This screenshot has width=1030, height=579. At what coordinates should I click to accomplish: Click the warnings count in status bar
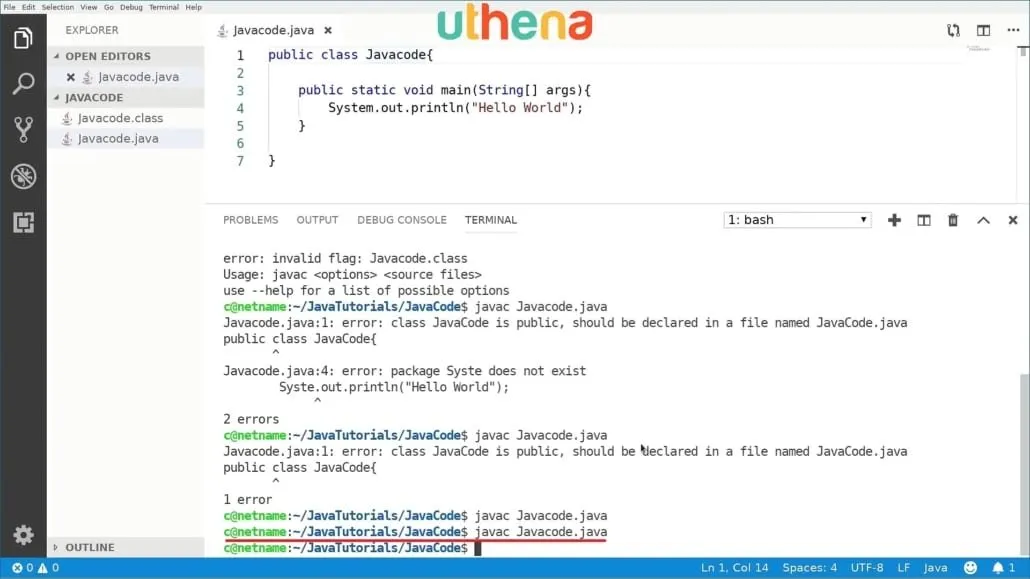tap(49, 568)
